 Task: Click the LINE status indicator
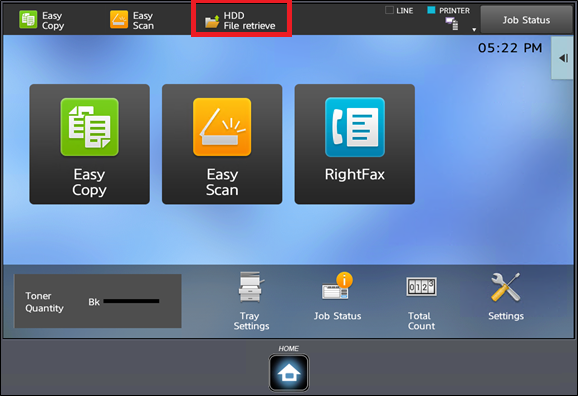point(399,11)
